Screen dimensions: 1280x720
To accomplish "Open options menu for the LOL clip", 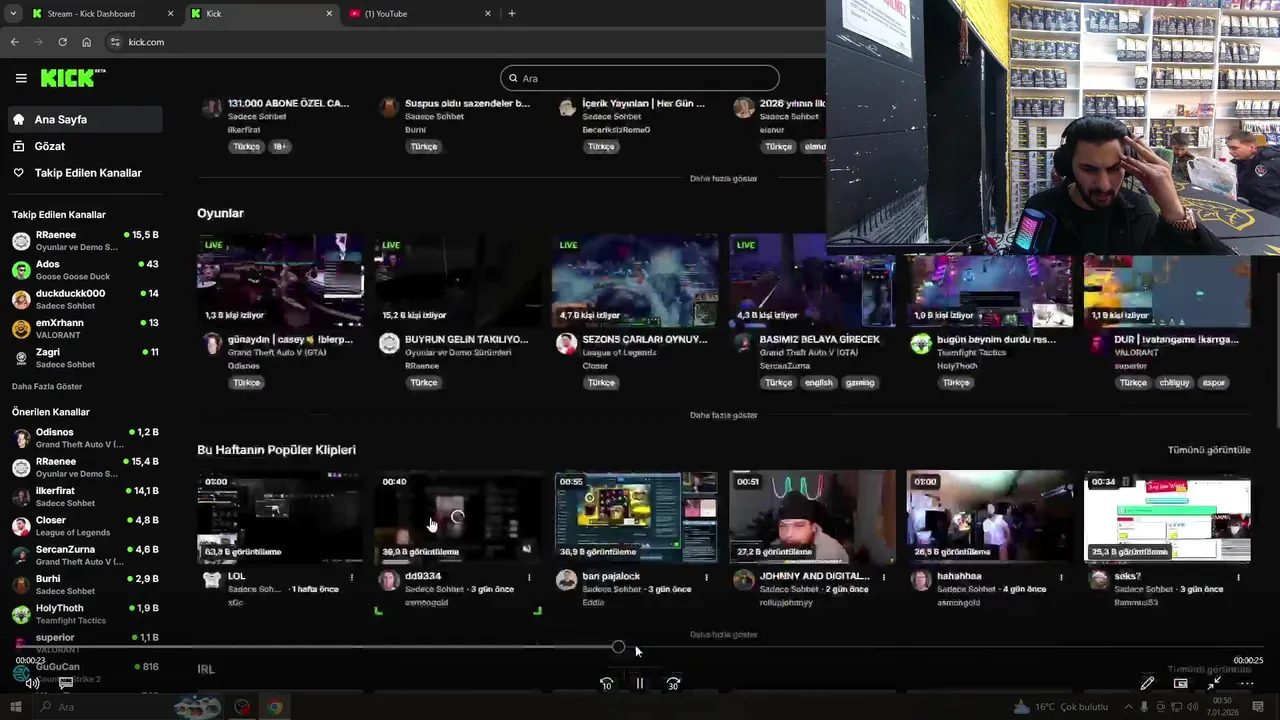I will pyautogui.click(x=351, y=577).
